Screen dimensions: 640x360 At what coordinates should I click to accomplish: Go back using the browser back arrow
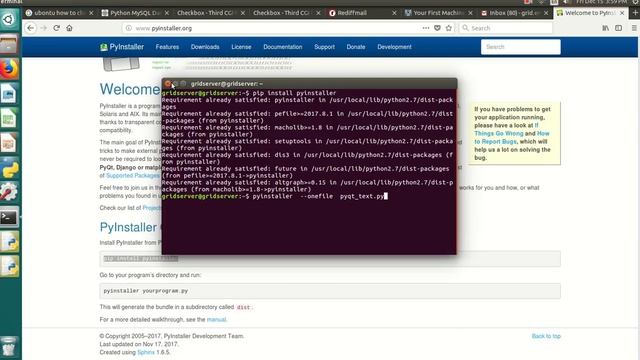coord(31,28)
